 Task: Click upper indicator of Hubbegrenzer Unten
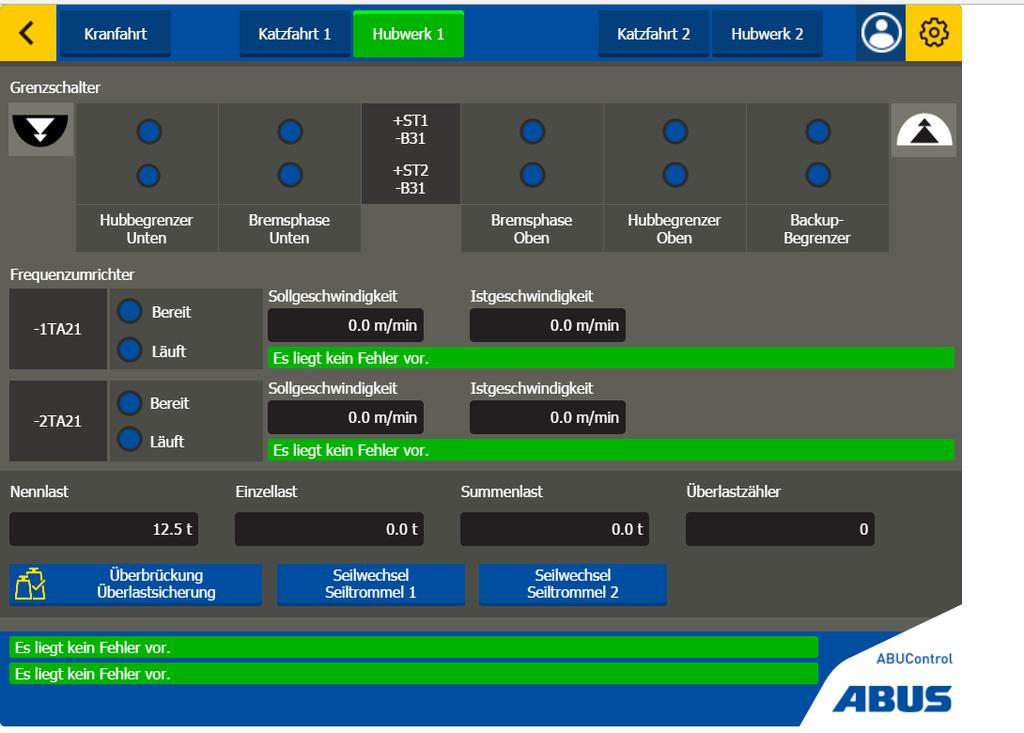click(149, 131)
